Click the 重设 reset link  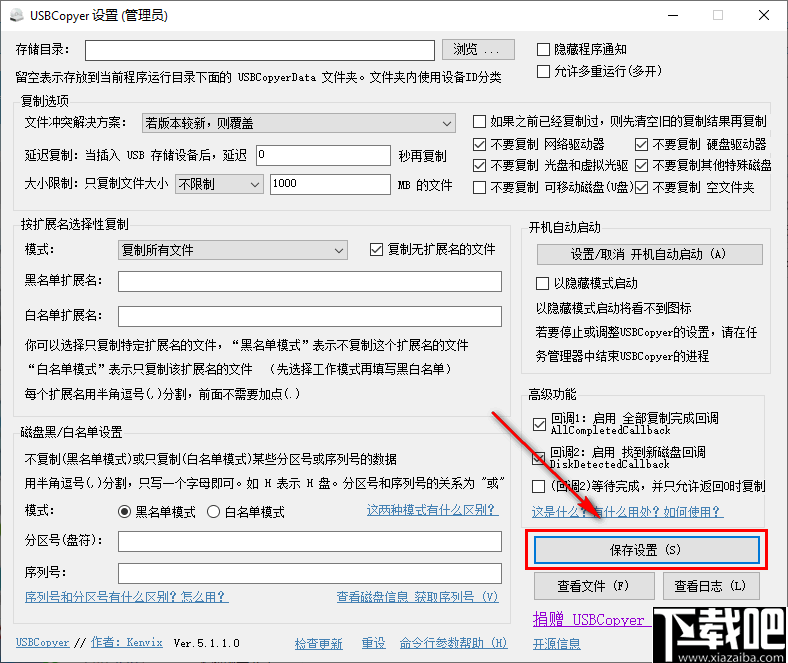tap(373, 643)
